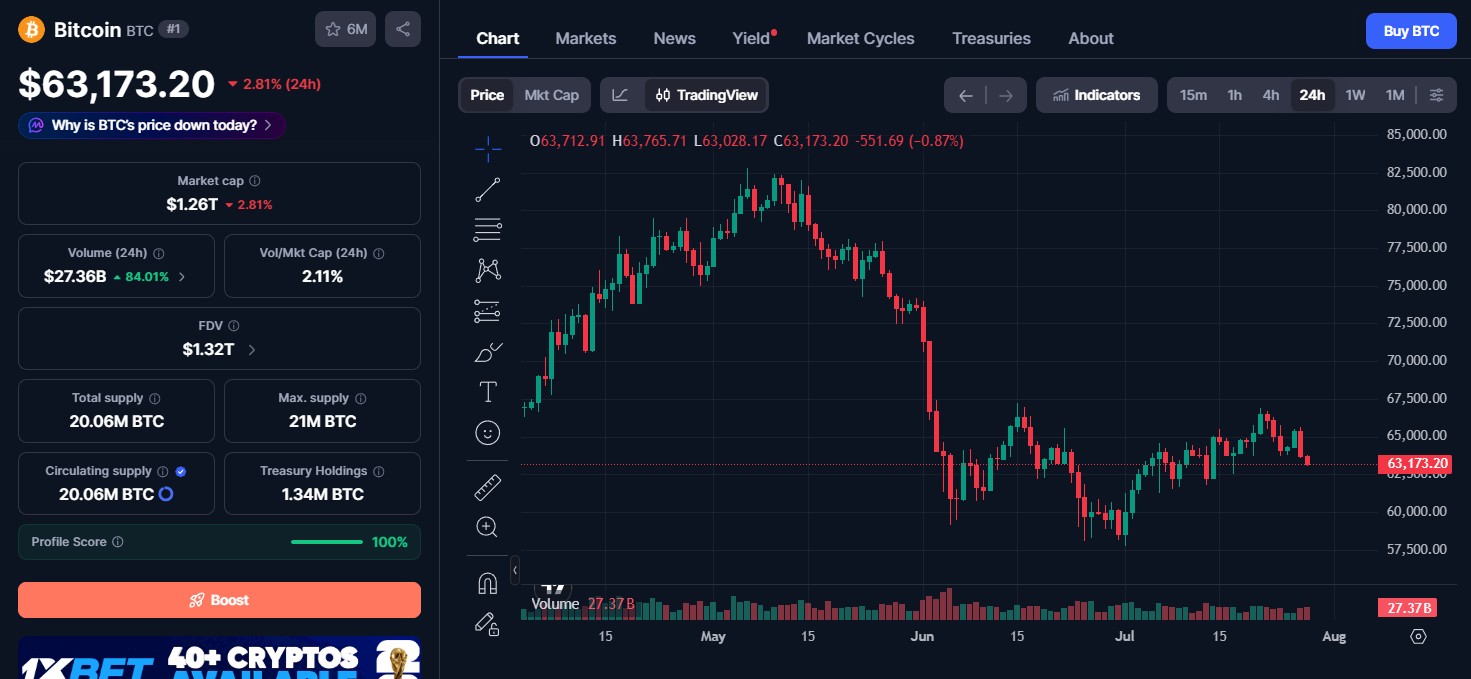This screenshot has height=679, width=1471.
Task: Click the #1 rank badge
Action: (173, 29)
